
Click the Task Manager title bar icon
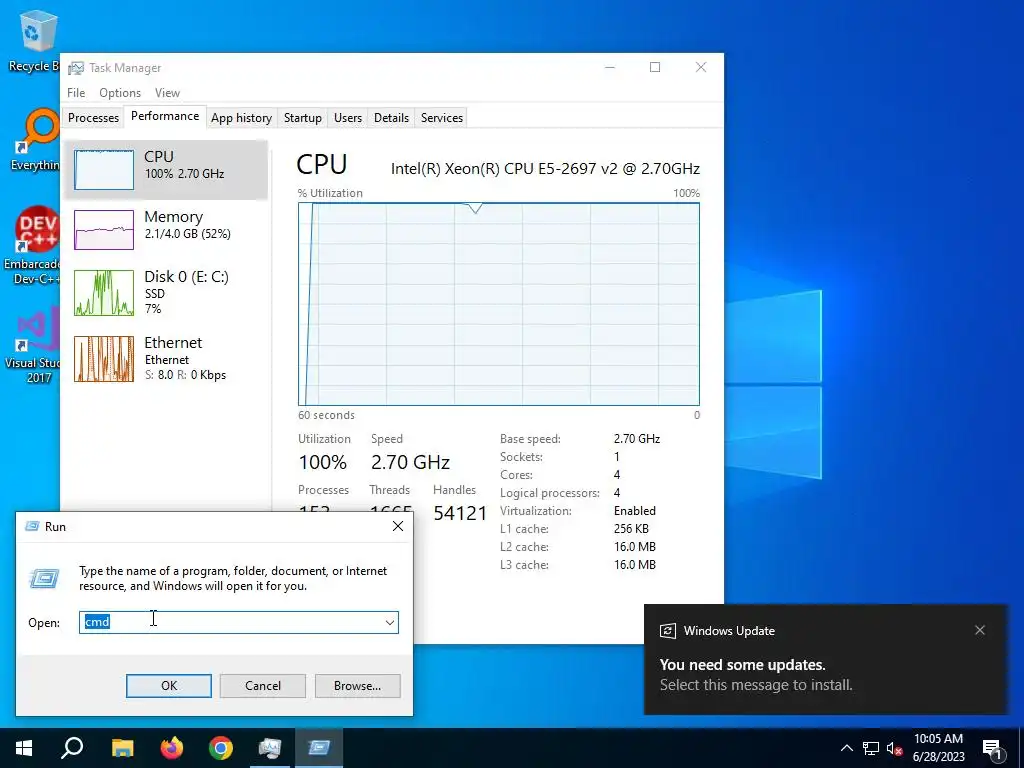76,68
